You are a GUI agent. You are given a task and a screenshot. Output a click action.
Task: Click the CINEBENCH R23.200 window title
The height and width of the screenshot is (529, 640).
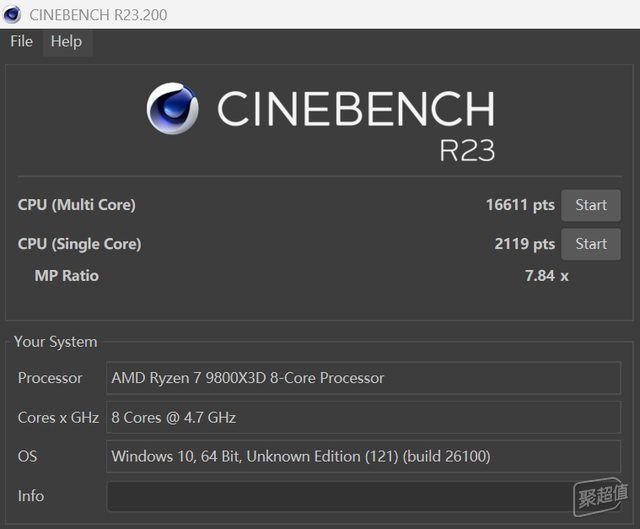(98, 15)
